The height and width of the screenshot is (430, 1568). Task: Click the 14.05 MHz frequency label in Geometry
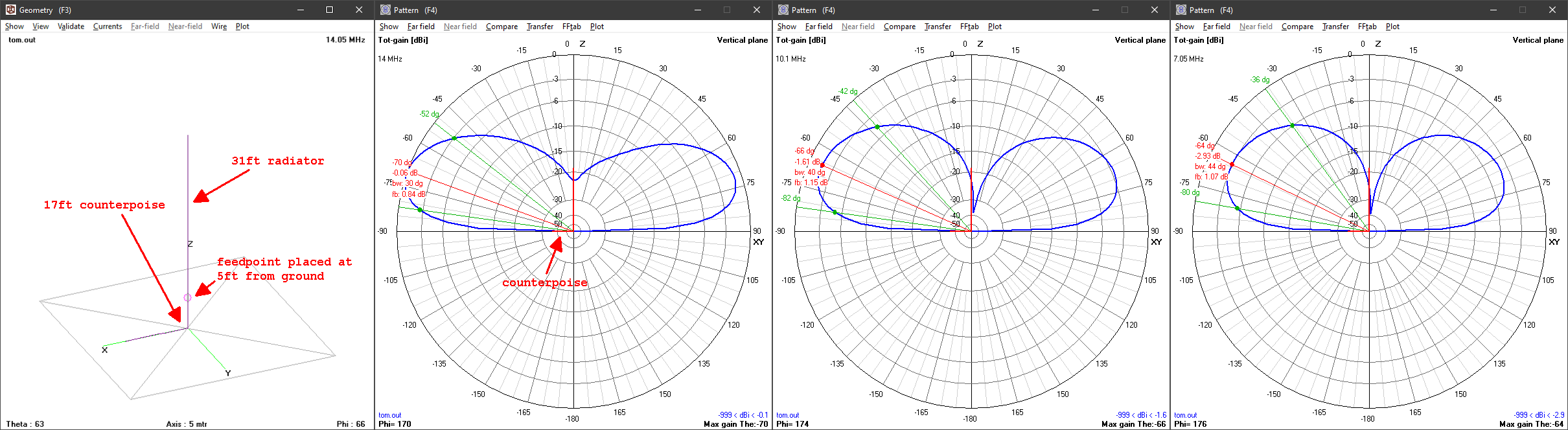pyautogui.click(x=345, y=40)
